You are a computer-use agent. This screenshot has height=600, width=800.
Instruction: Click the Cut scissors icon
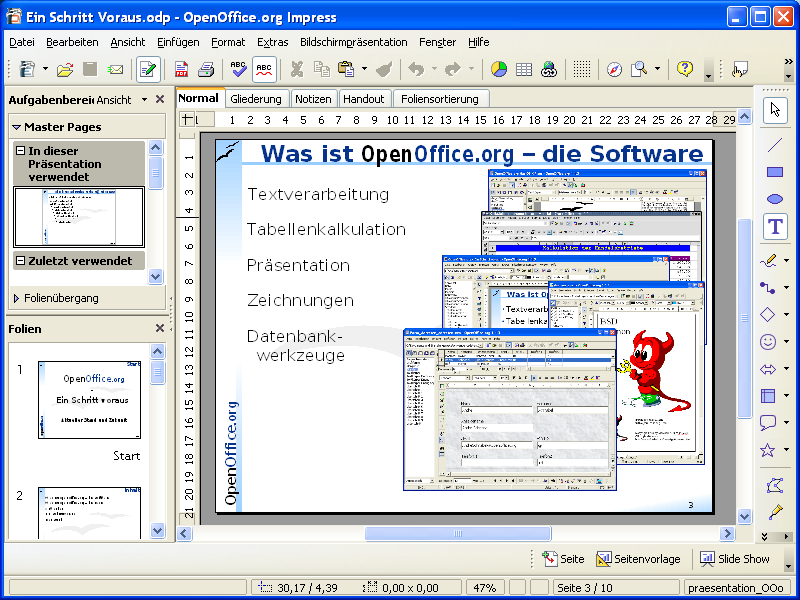[x=296, y=69]
